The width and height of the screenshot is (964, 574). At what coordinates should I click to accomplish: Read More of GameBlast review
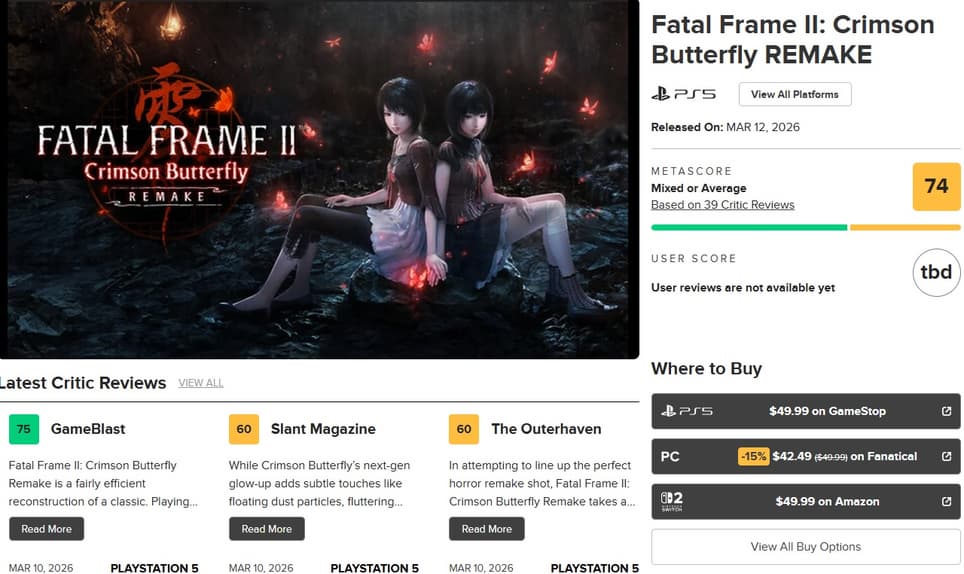tap(46, 529)
